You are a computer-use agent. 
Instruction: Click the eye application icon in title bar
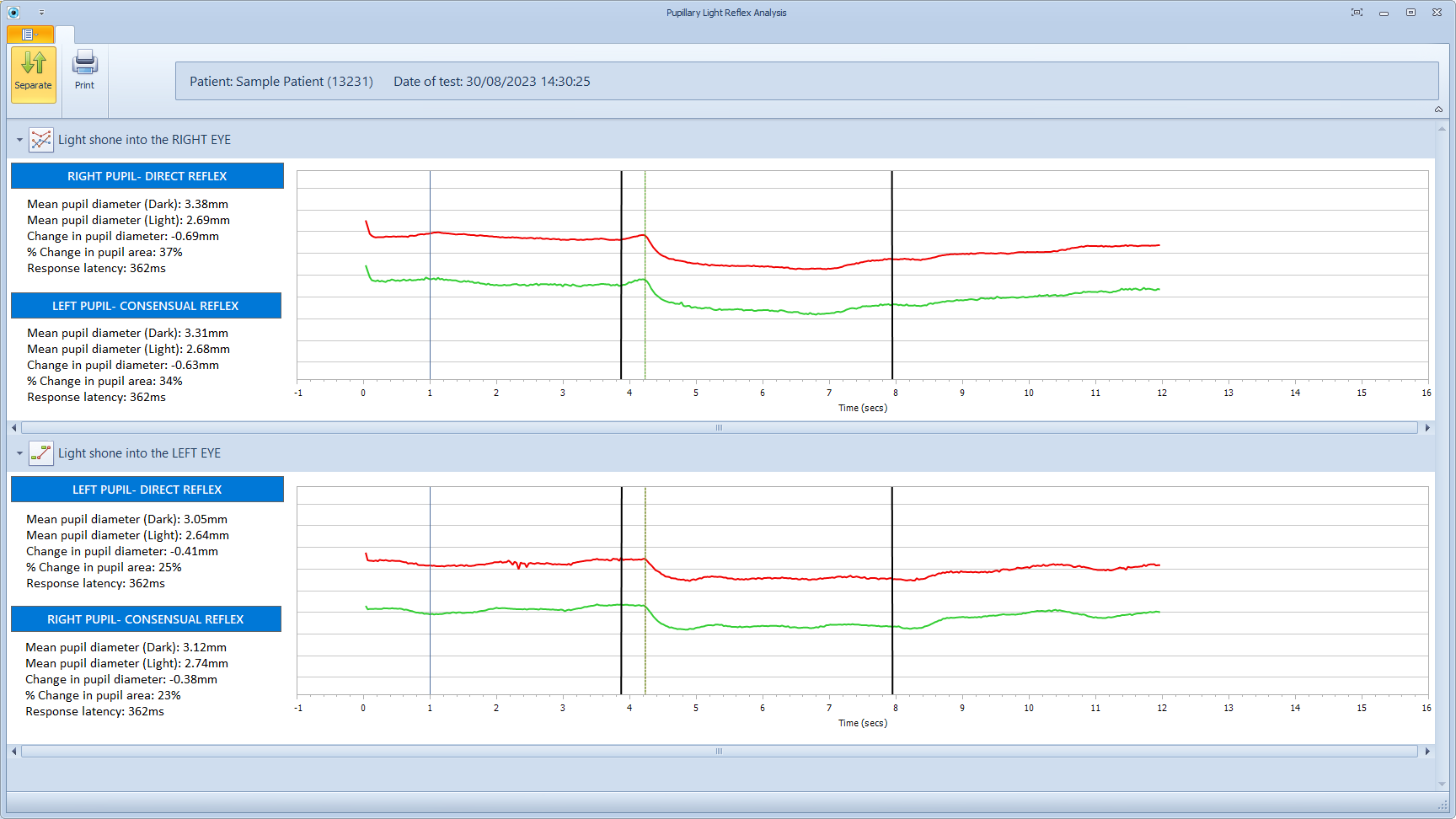13,13
